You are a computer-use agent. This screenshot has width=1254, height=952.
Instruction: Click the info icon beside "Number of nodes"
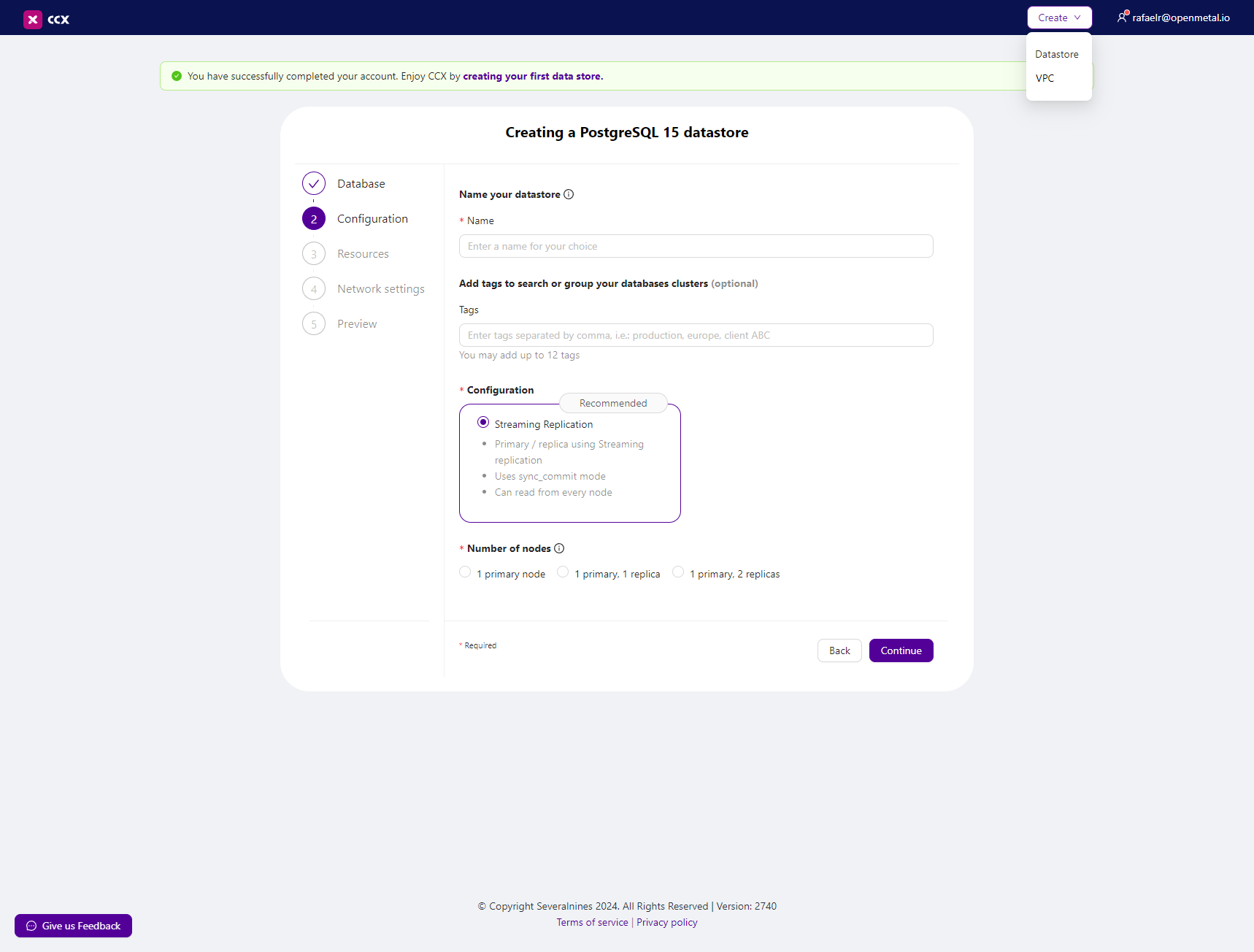(x=559, y=548)
